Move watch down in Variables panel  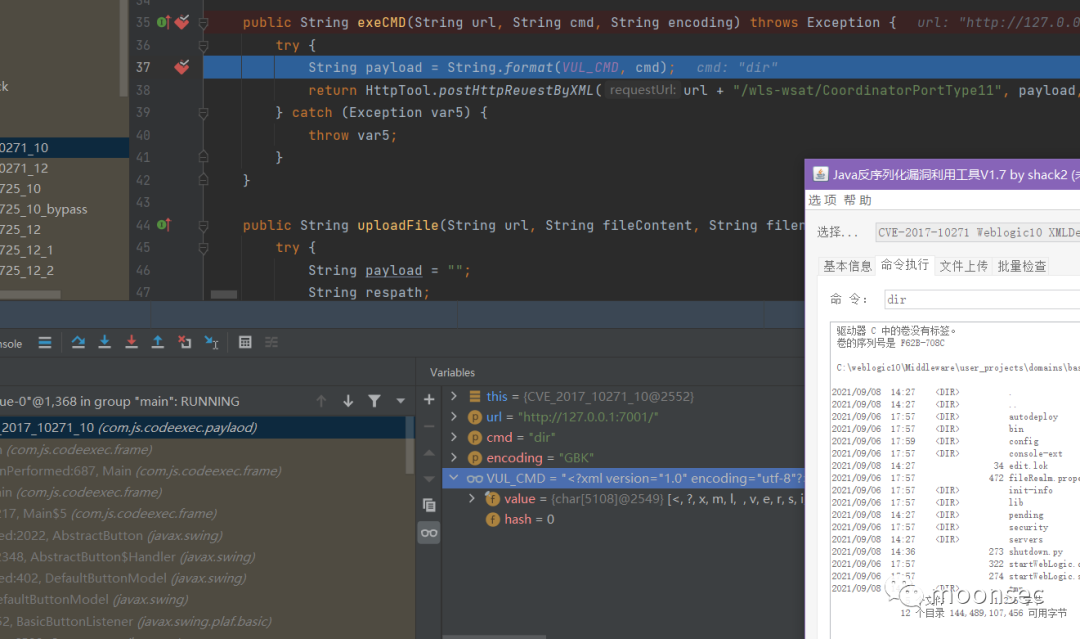(428, 479)
